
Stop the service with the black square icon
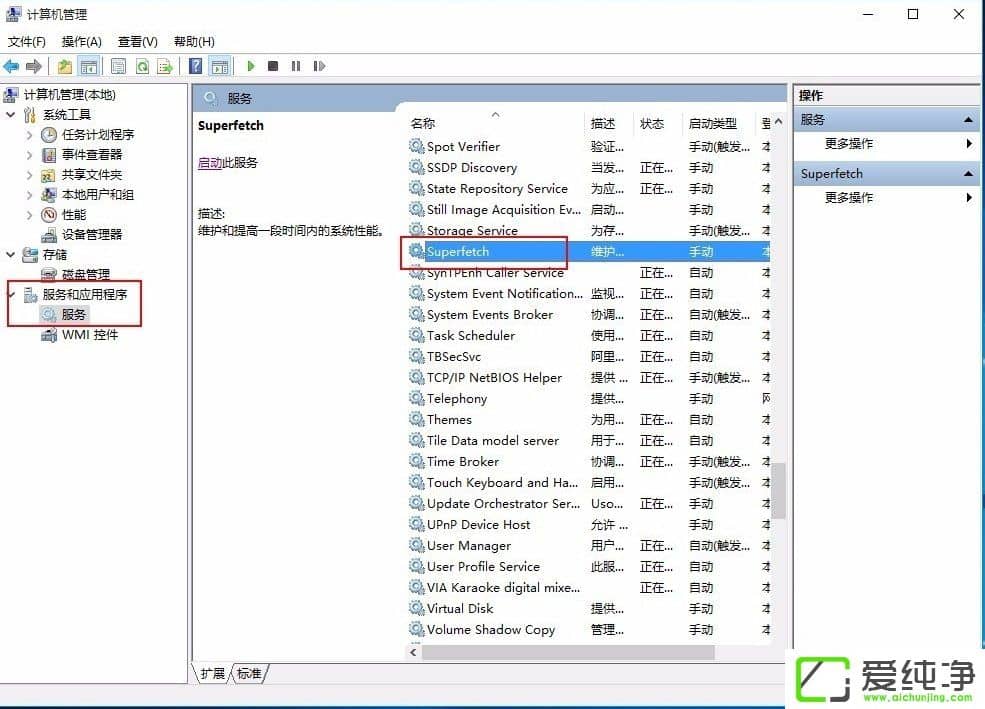click(x=272, y=66)
